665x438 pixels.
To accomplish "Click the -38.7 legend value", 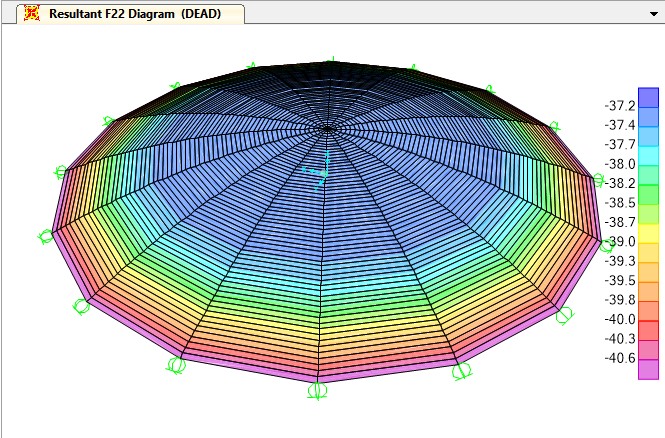I will tap(620, 222).
